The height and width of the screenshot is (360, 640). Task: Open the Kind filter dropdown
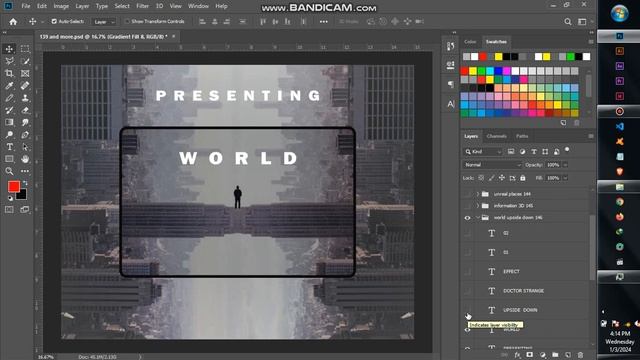(x=483, y=151)
